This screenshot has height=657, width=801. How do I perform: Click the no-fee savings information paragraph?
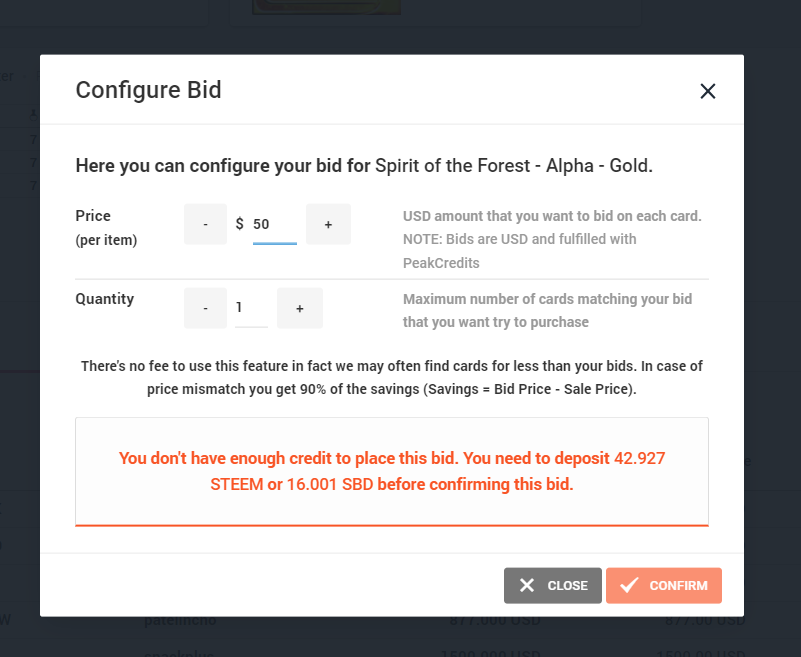(392, 376)
